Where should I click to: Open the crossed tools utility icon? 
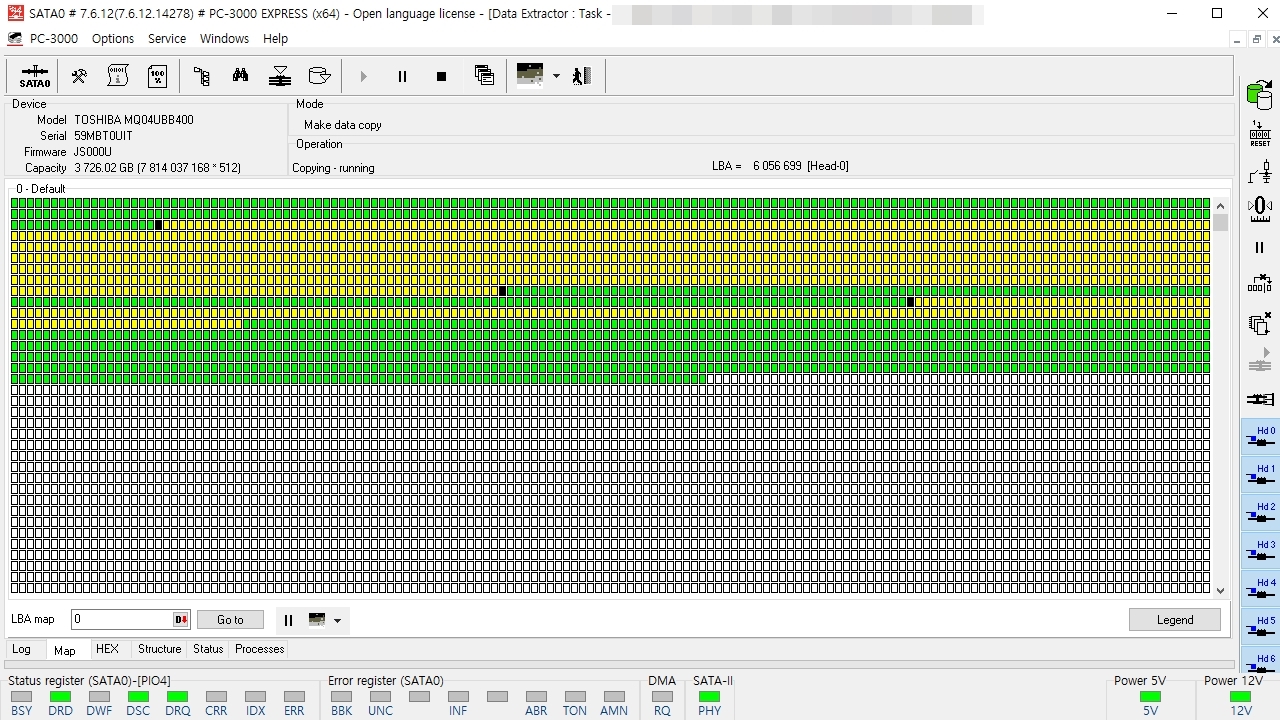79,76
